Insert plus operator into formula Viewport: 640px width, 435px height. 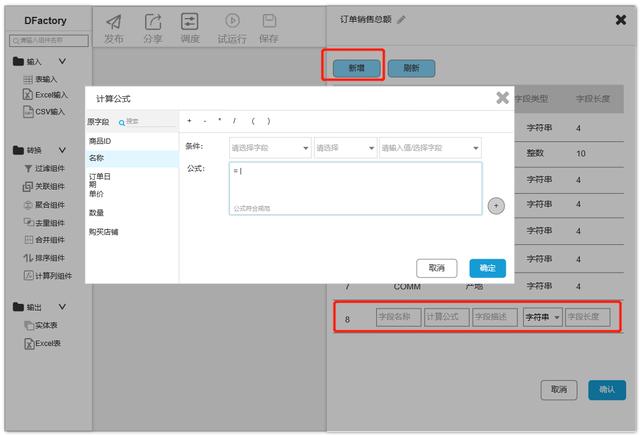189,121
